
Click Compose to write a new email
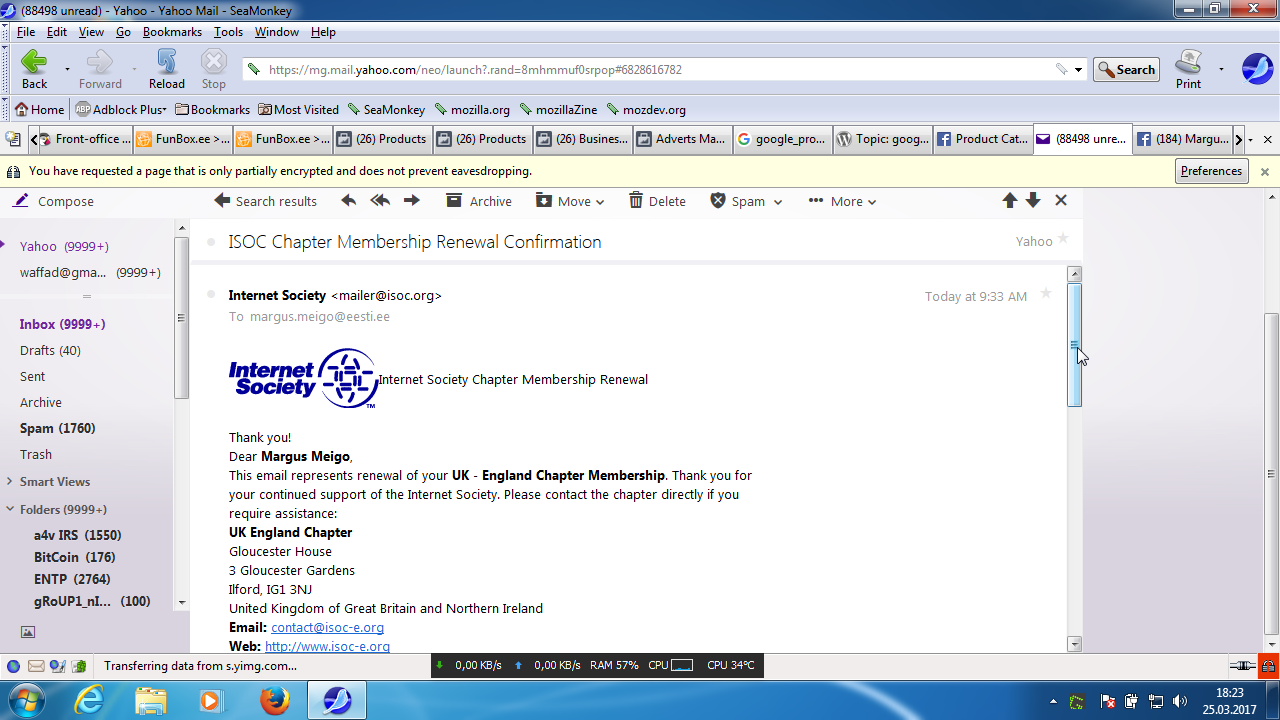point(54,201)
